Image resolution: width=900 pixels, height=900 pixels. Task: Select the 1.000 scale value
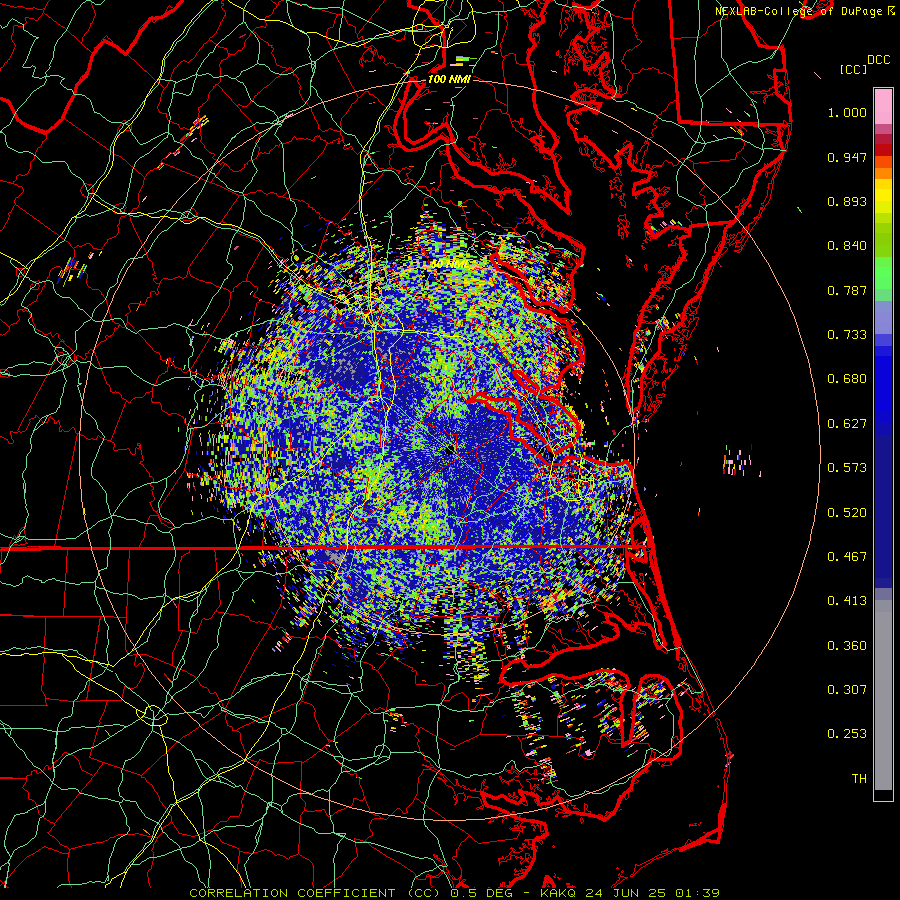pyautogui.click(x=847, y=112)
